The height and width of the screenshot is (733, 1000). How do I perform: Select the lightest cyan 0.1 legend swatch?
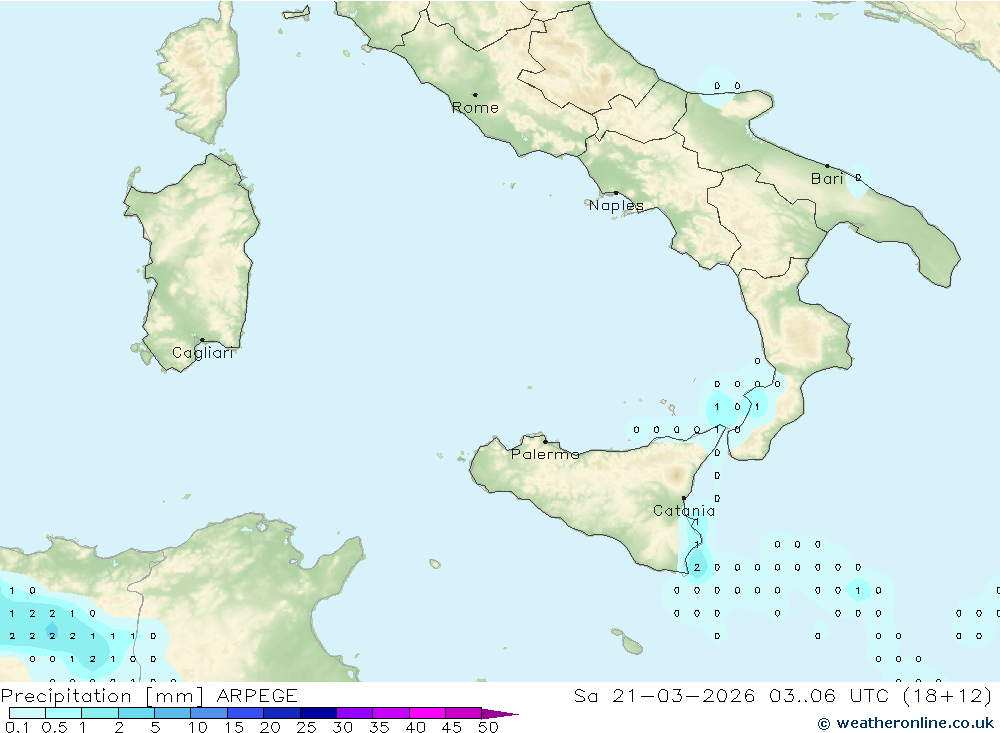(x=27, y=713)
